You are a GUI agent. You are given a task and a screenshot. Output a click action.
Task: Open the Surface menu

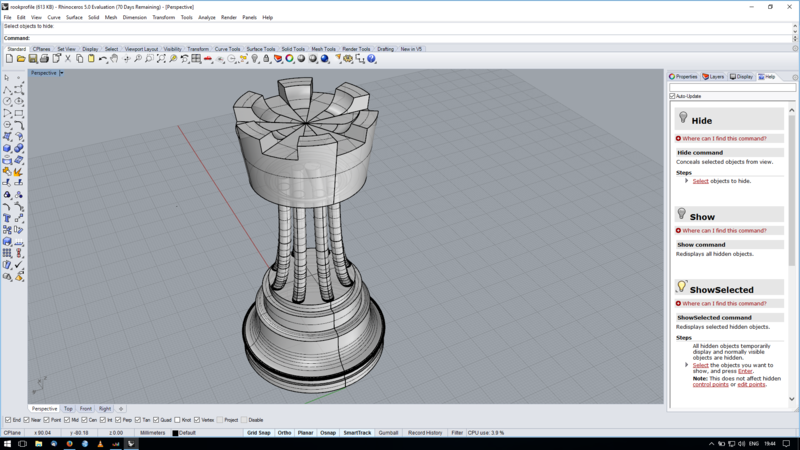(x=74, y=17)
